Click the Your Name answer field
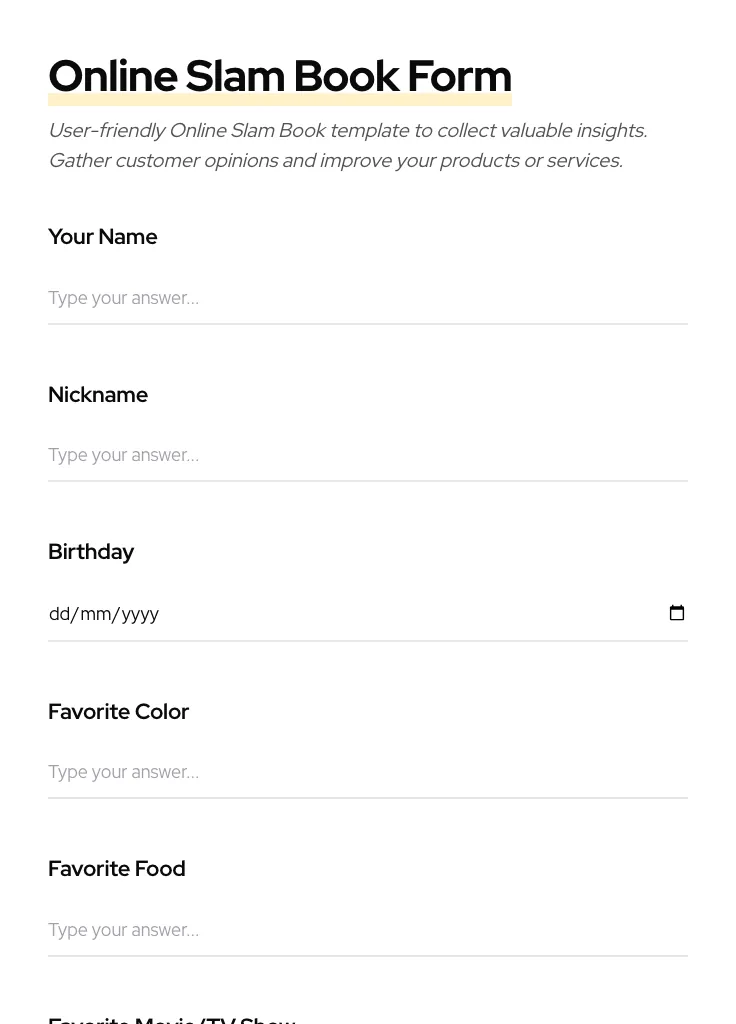This screenshot has height=1024, width=736. click(367, 298)
